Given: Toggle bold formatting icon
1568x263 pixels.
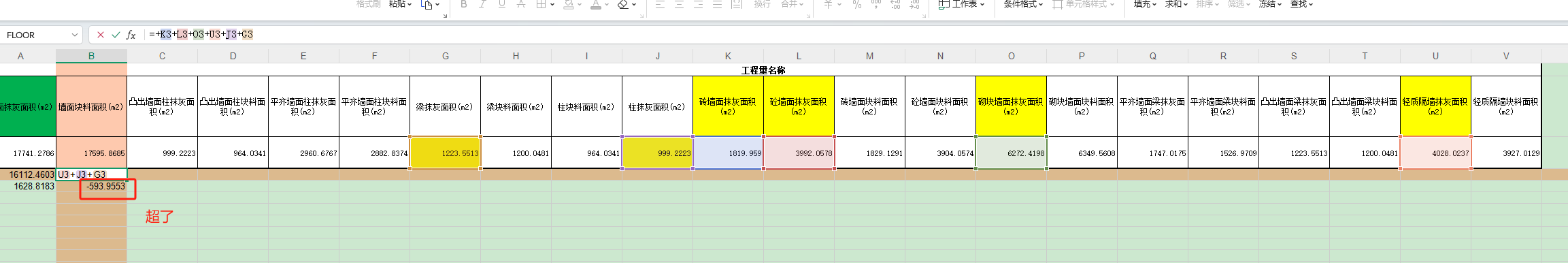Looking at the screenshot, I should pyautogui.click(x=464, y=4).
